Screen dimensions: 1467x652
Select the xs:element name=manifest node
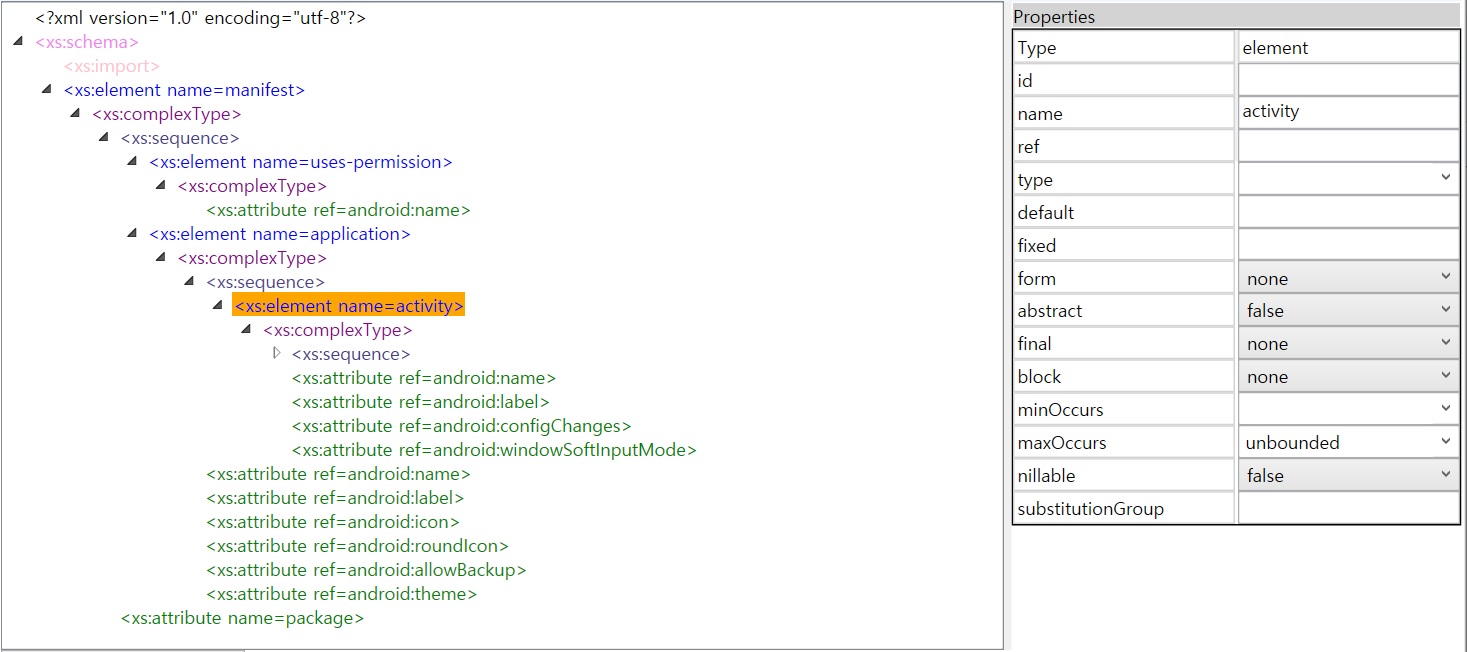point(184,90)
